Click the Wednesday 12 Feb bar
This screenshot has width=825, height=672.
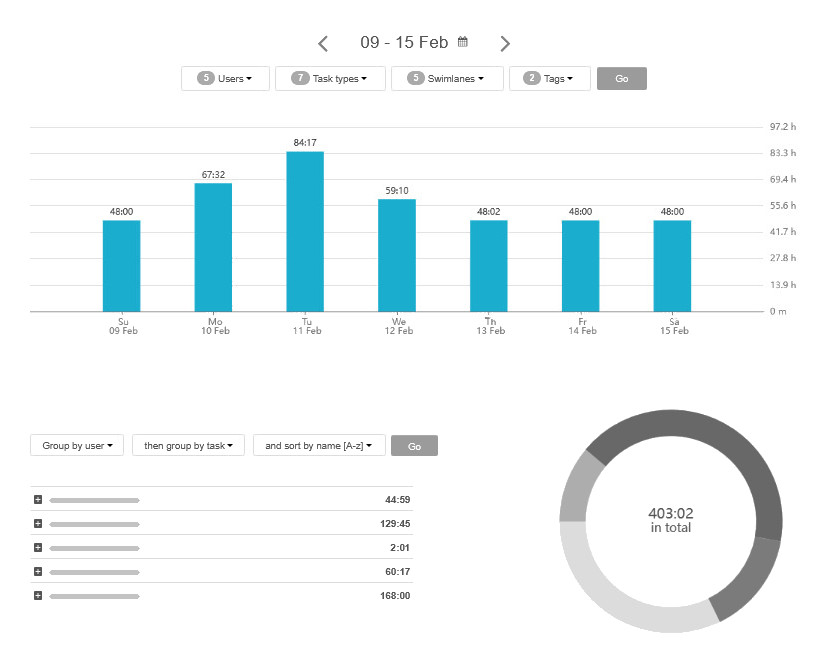pos(397,255)
